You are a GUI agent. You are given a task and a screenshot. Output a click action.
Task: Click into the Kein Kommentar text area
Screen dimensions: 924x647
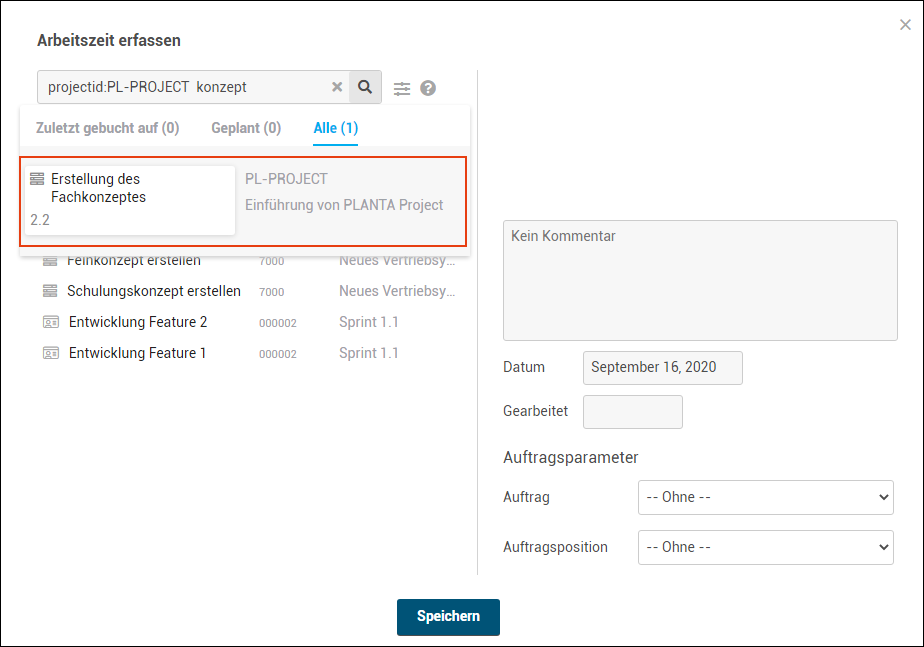pos(700,280)
